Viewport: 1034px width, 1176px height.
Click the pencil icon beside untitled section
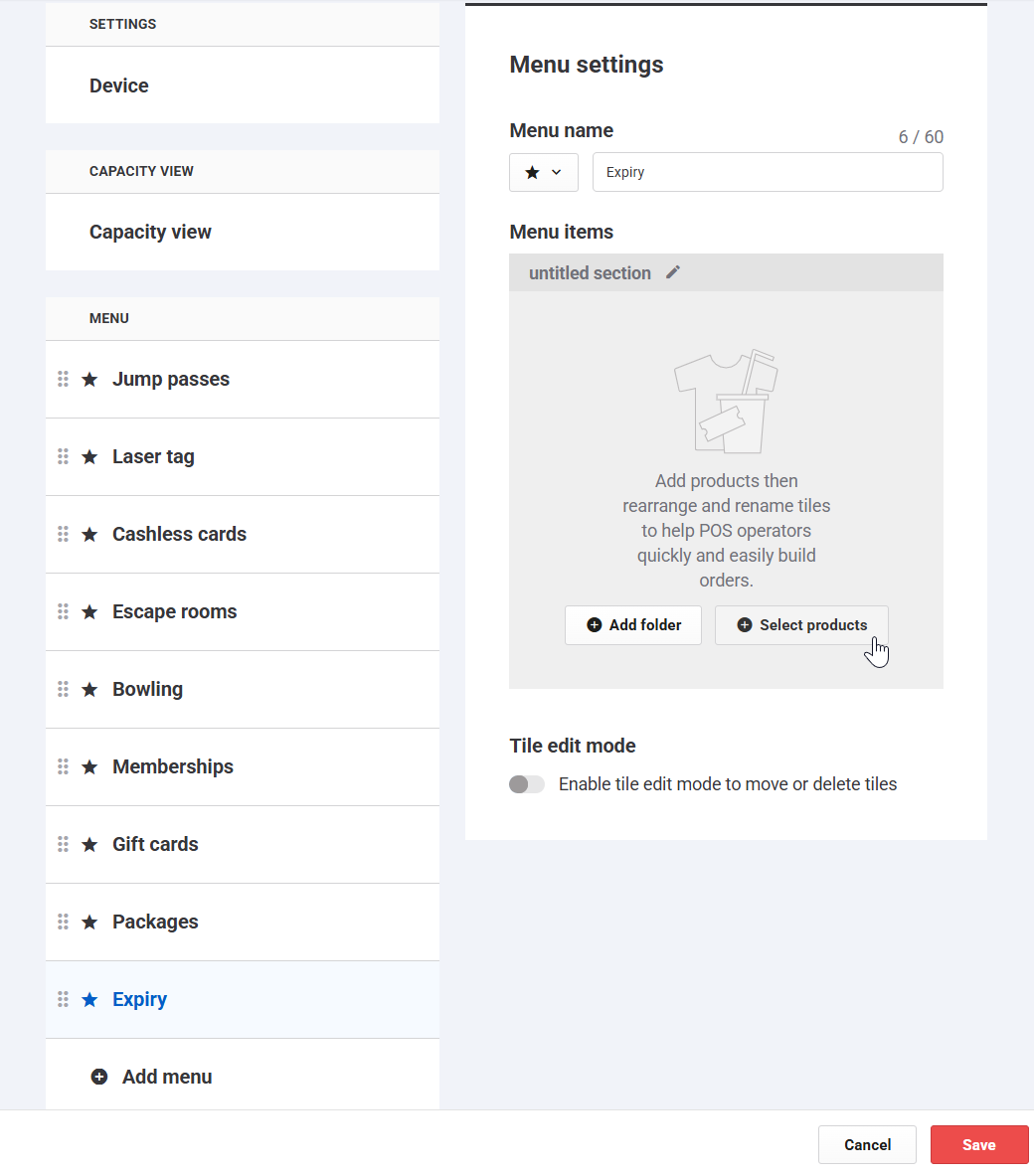tap(673, 272)
